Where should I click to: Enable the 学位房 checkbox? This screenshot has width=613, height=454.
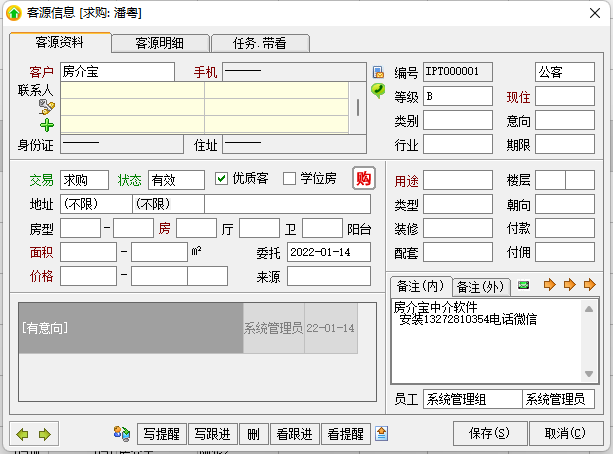click(290, 179)
